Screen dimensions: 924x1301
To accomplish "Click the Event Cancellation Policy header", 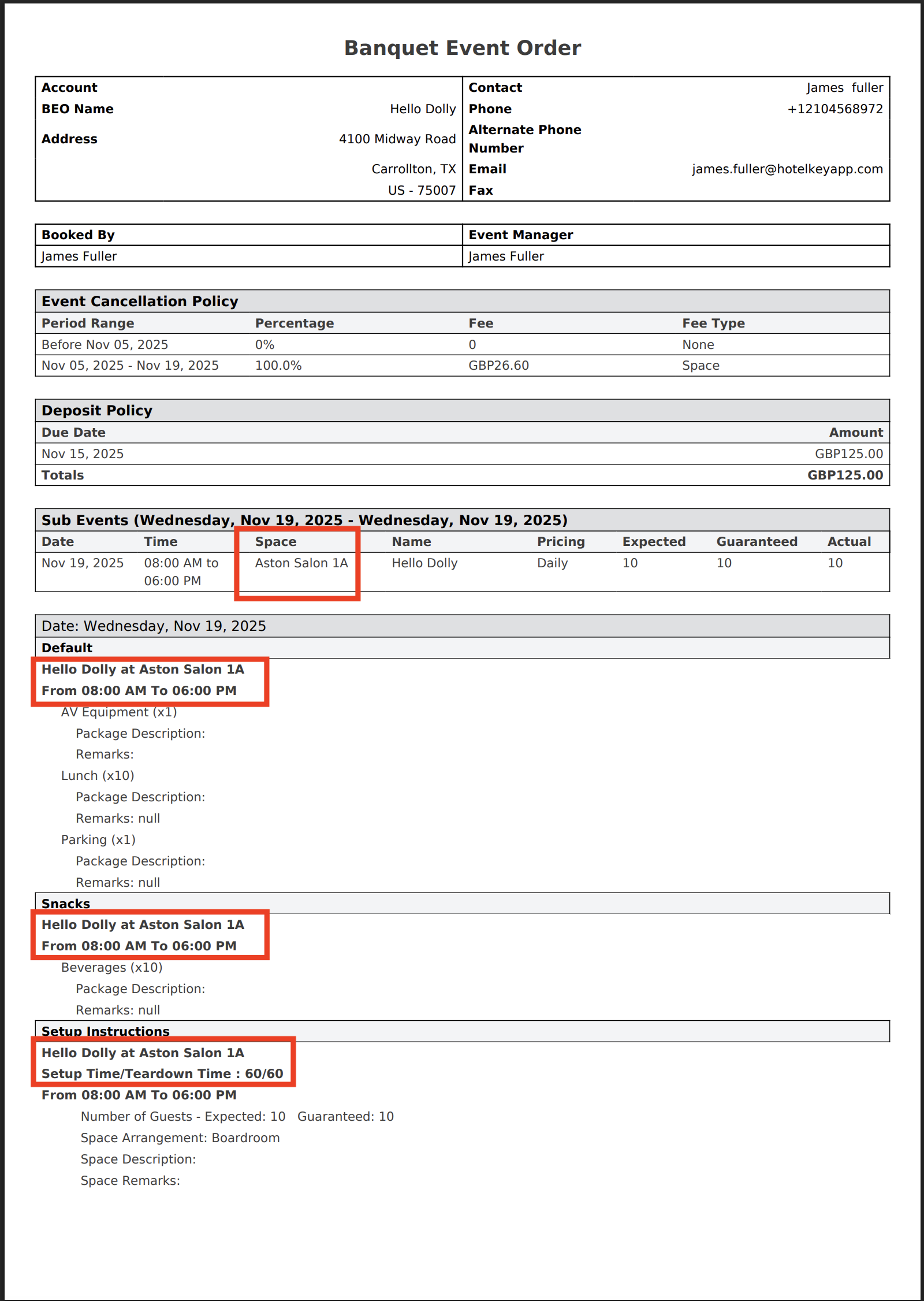I will coord(140,302).
